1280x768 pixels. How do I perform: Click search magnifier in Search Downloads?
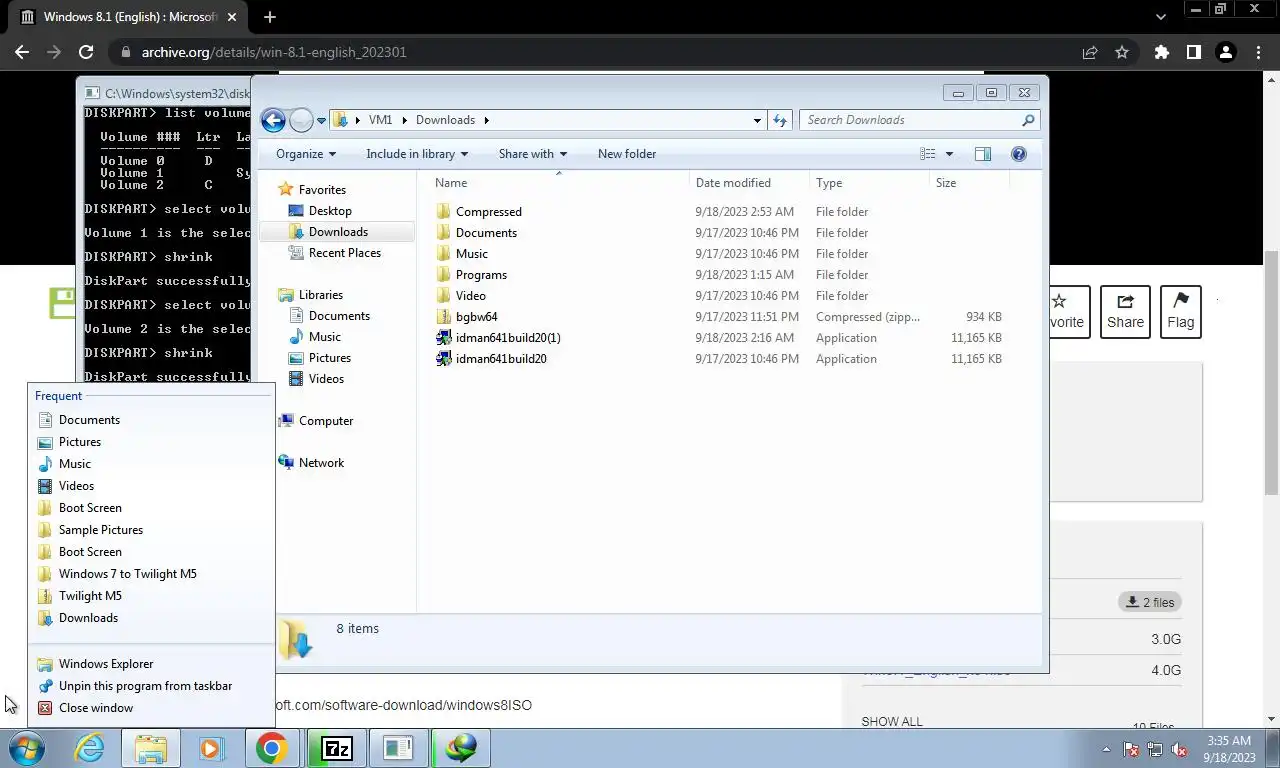coord(1028,120)
